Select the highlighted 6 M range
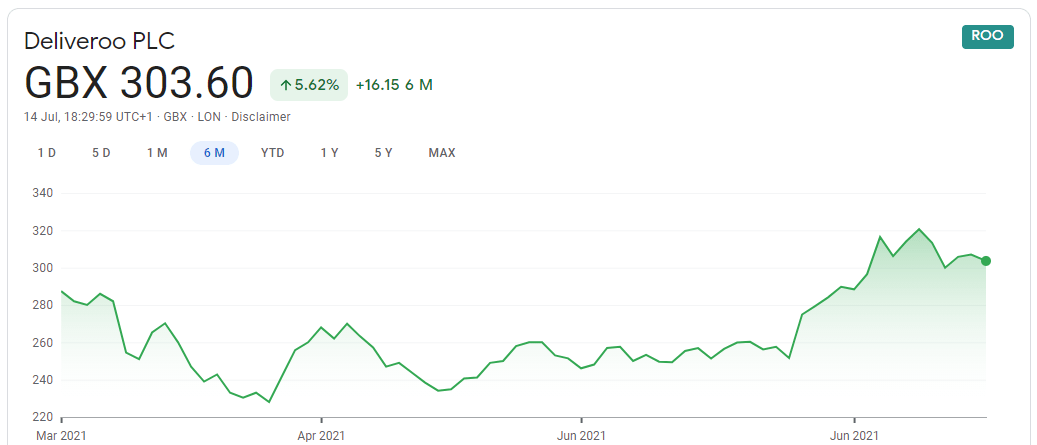The height and width of the screenshot is (445, 1037). coord(214,153)
